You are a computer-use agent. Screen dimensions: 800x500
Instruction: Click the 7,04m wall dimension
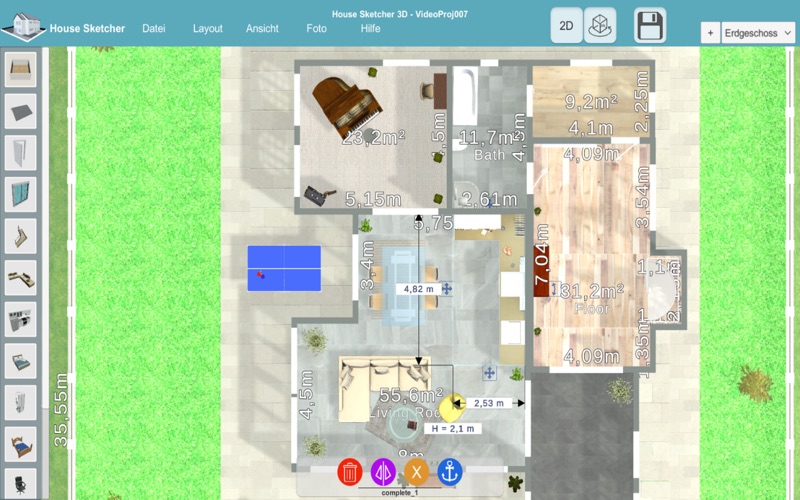coord(541,255)
